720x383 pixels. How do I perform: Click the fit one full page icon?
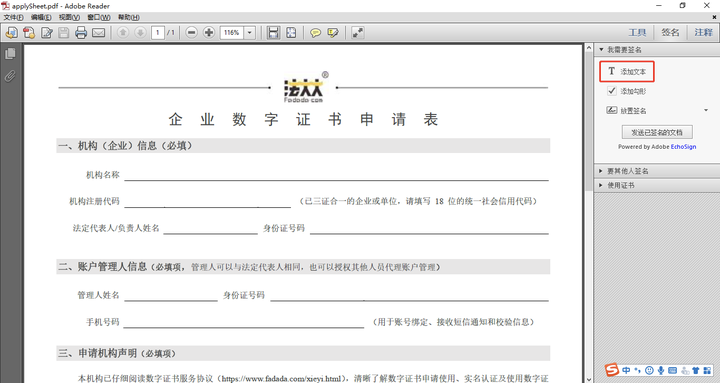[291, 33]
